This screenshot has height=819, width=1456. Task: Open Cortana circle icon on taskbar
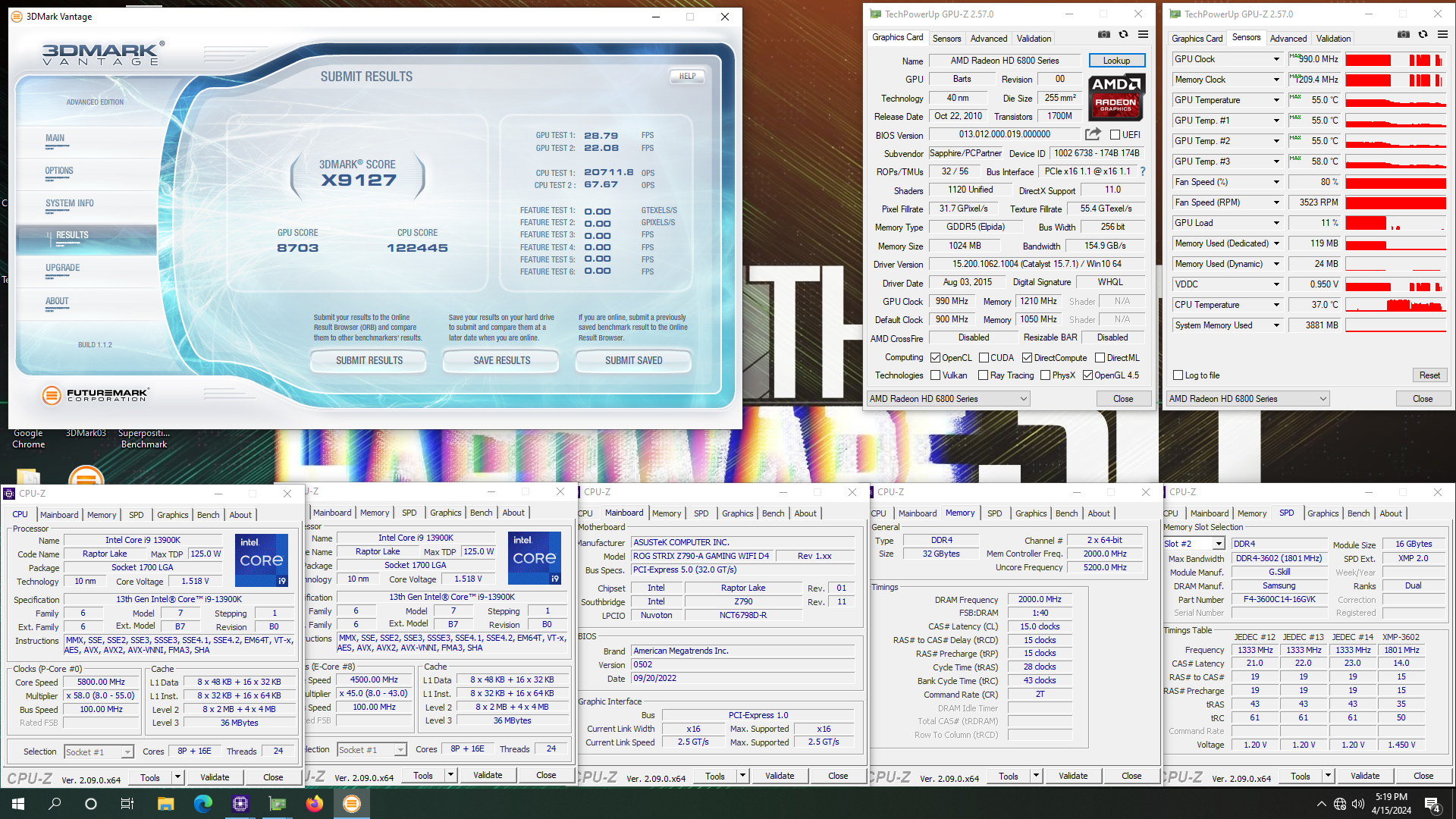pyautogui.click(x=91, y=804)
